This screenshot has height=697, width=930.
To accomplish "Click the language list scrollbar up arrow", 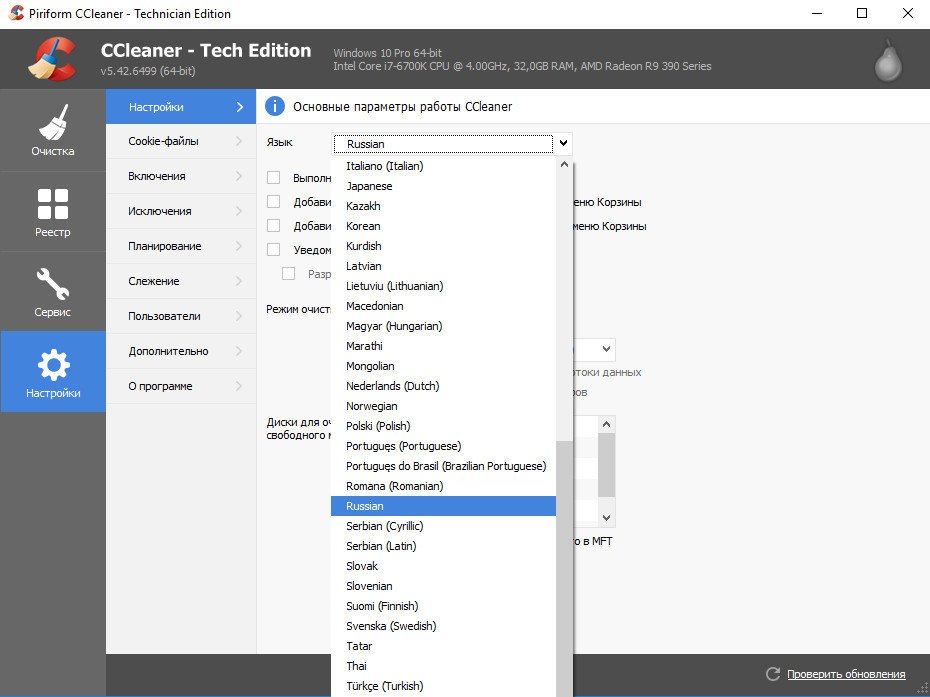I will 564,164.
